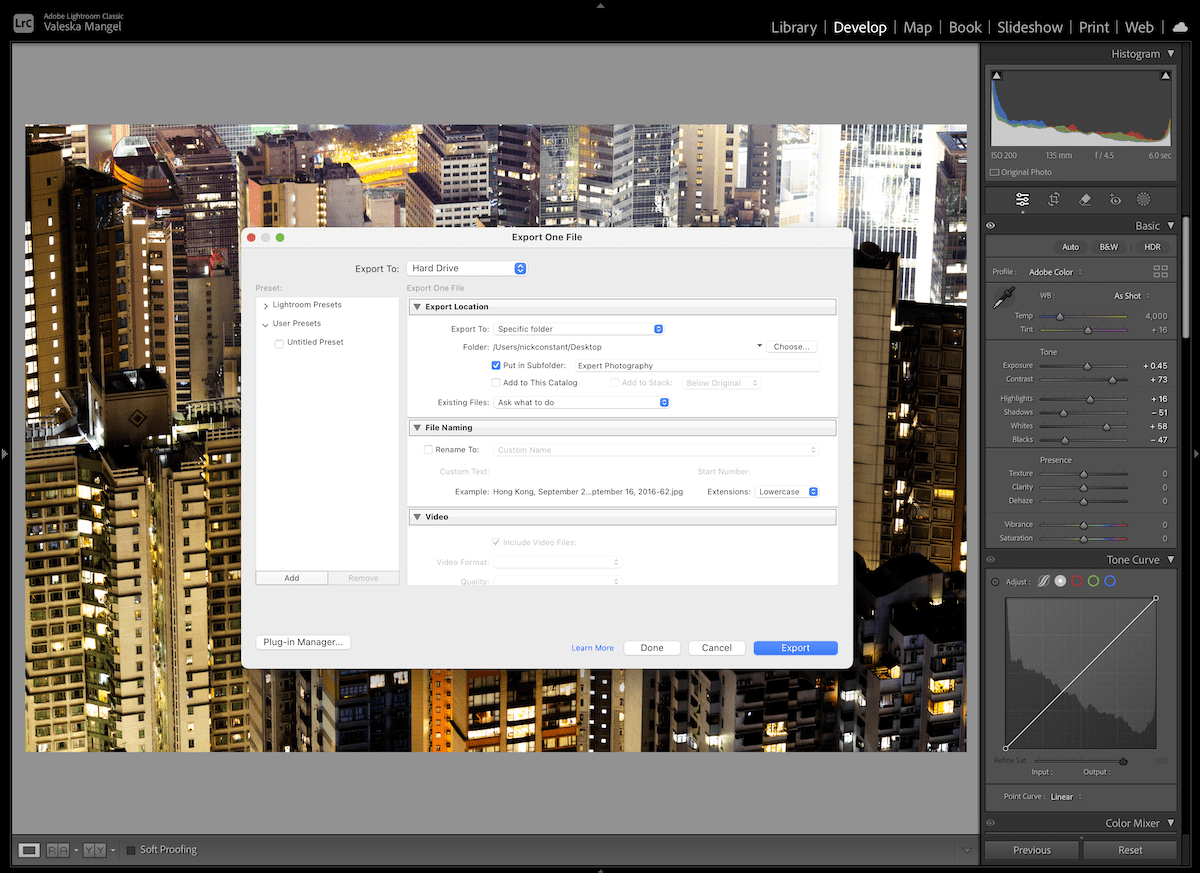
Task: Switch to the Library module
Action: click(x=793, y=27)
